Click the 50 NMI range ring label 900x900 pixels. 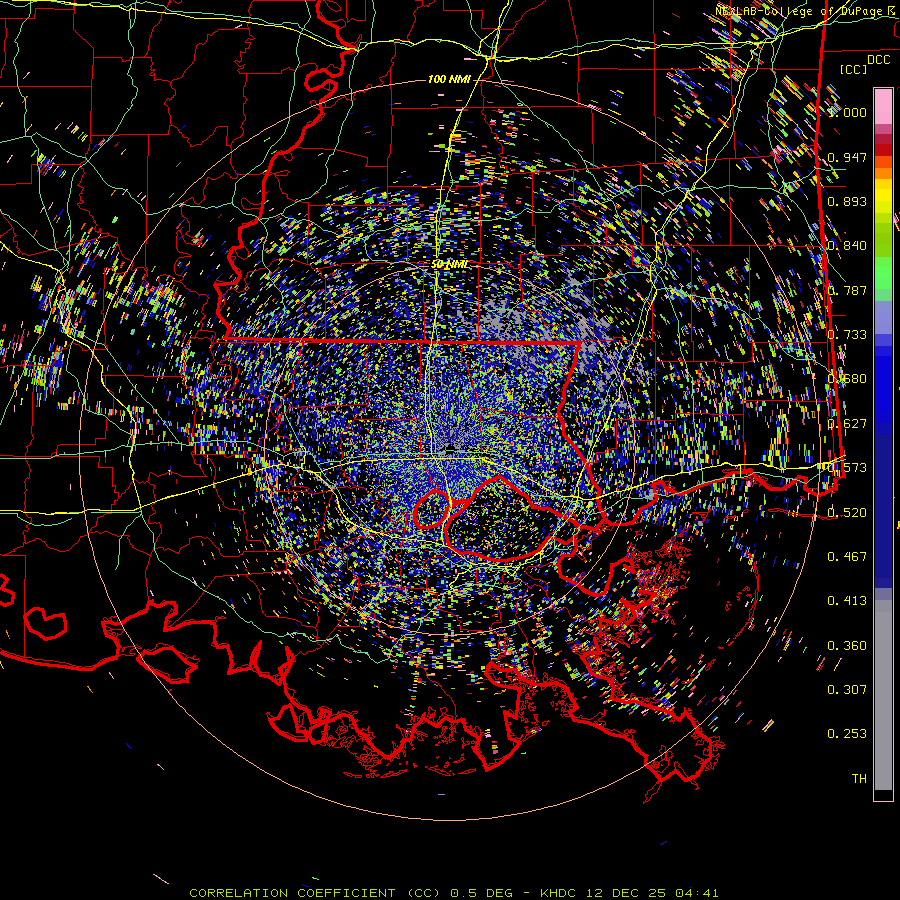pyautogui.click(x=449, y=264)
